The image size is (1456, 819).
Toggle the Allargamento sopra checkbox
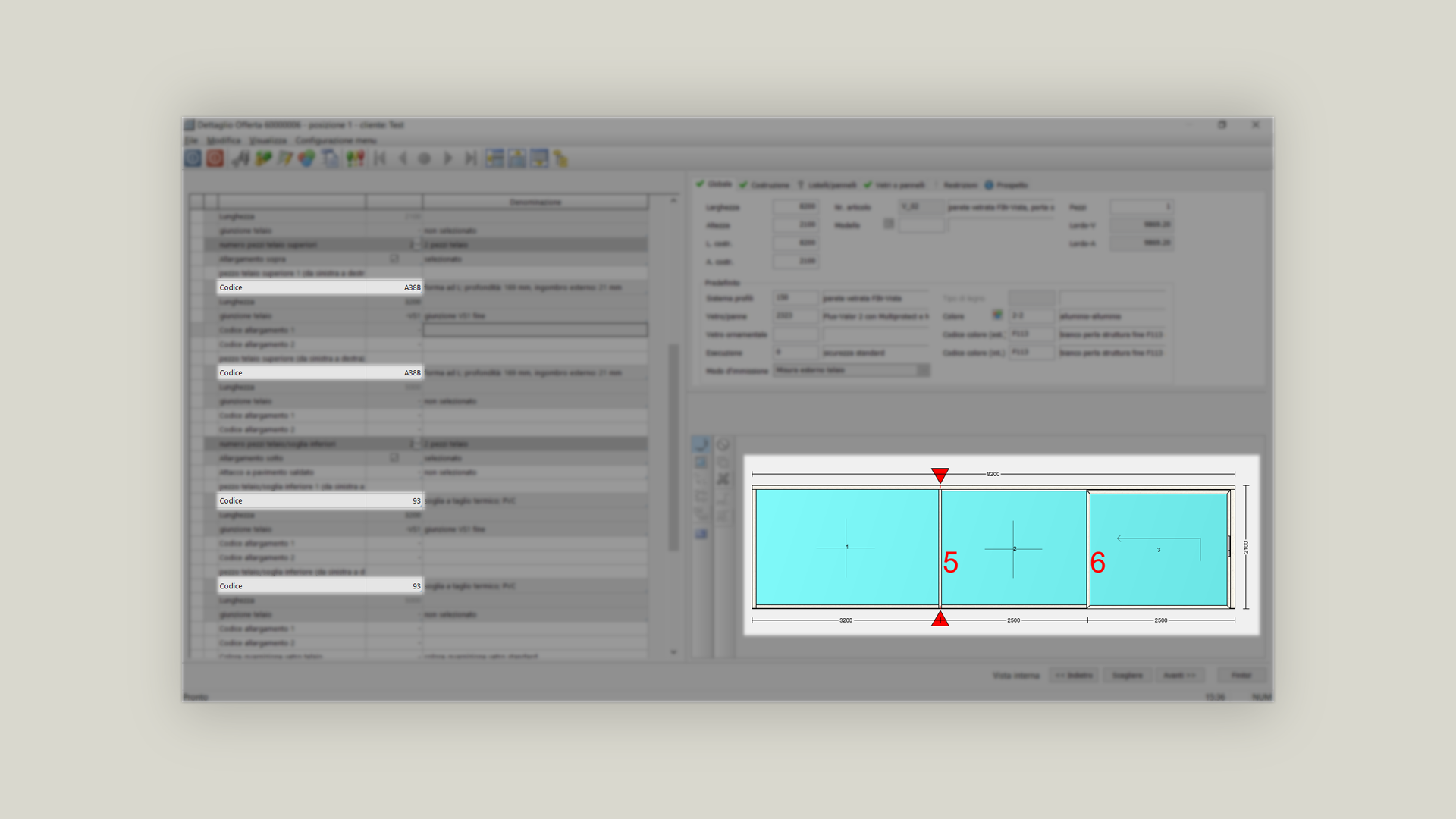tap(394, 259)
